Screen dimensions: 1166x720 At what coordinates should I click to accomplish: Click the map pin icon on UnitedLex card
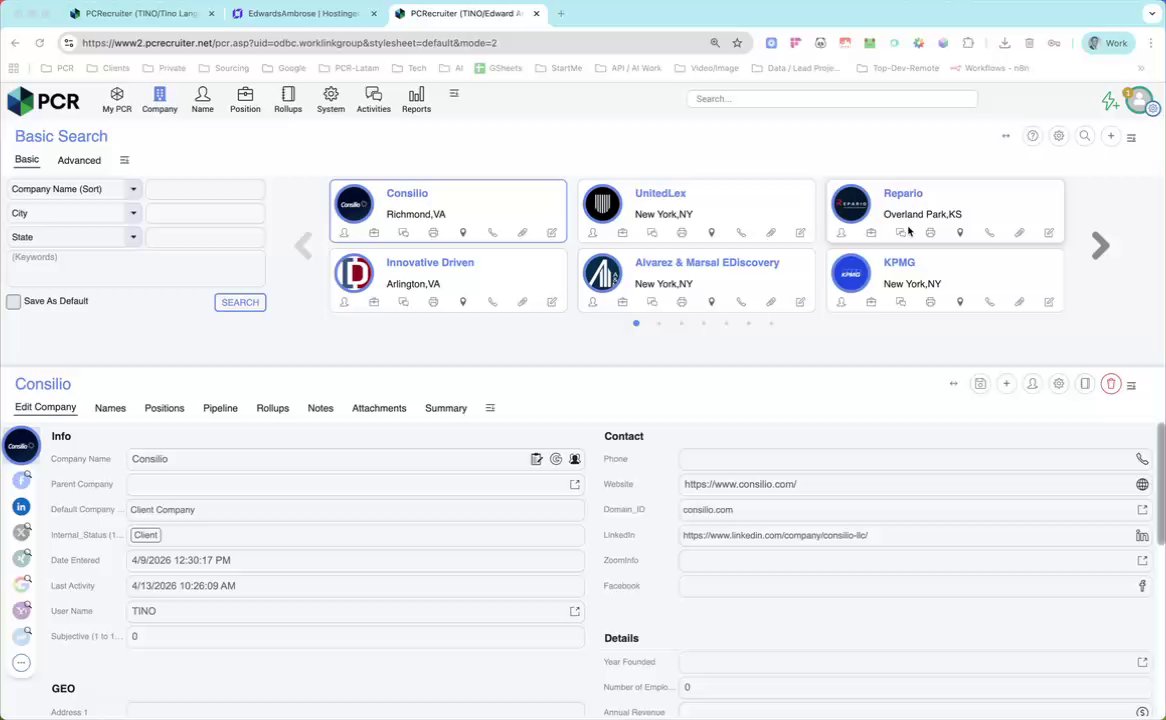pos(712,233)
